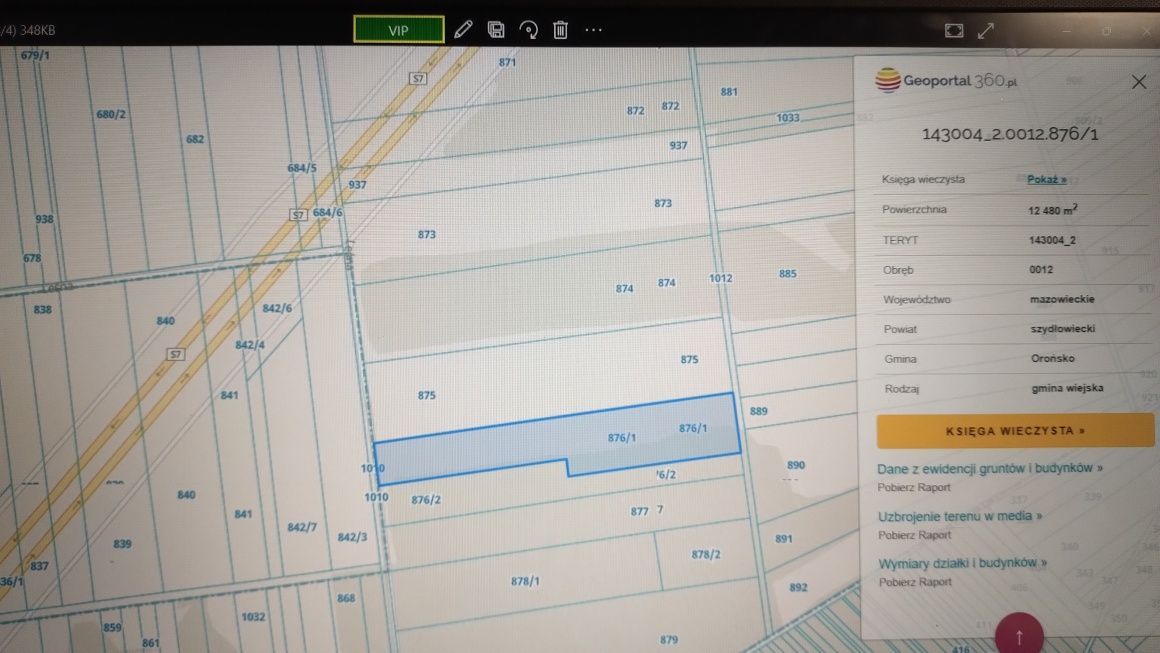Click parcel label 879 on map
Screen dimensions: 1160x653
(x=669, y=640)
